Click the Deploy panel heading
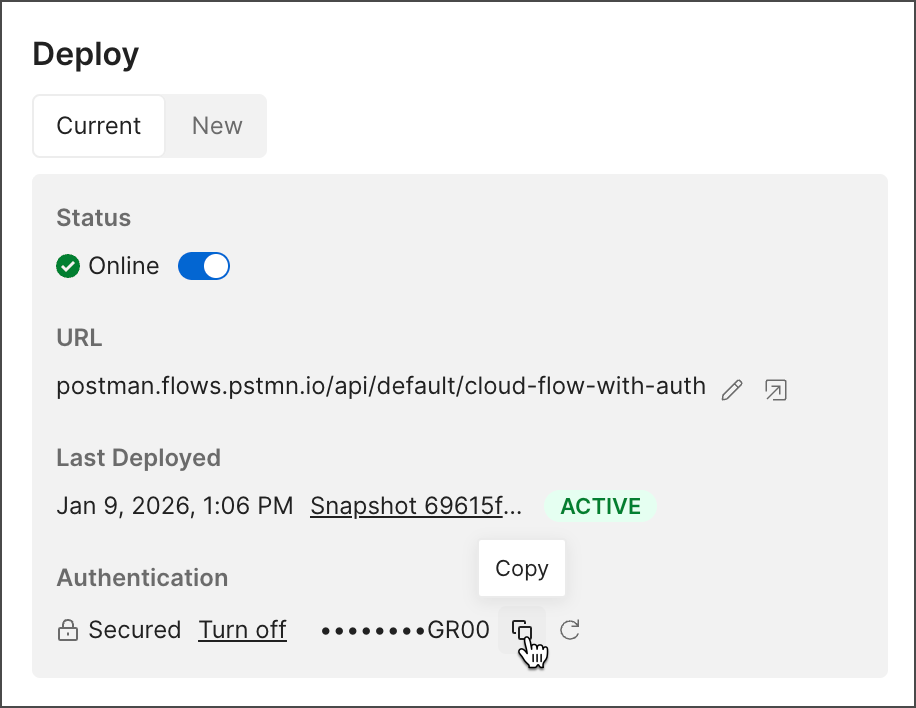The height and width of the screenshot is (708, 916). [85, 54]
